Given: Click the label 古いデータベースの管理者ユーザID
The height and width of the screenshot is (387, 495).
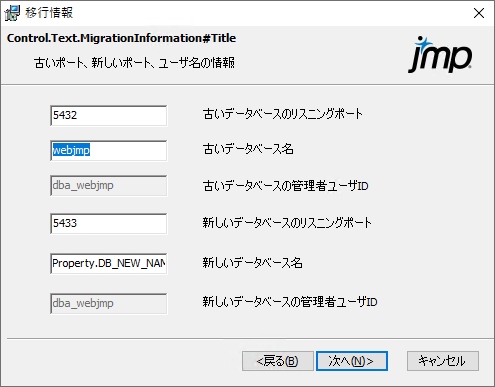Looking at the screenshot, I should (286, 186).
